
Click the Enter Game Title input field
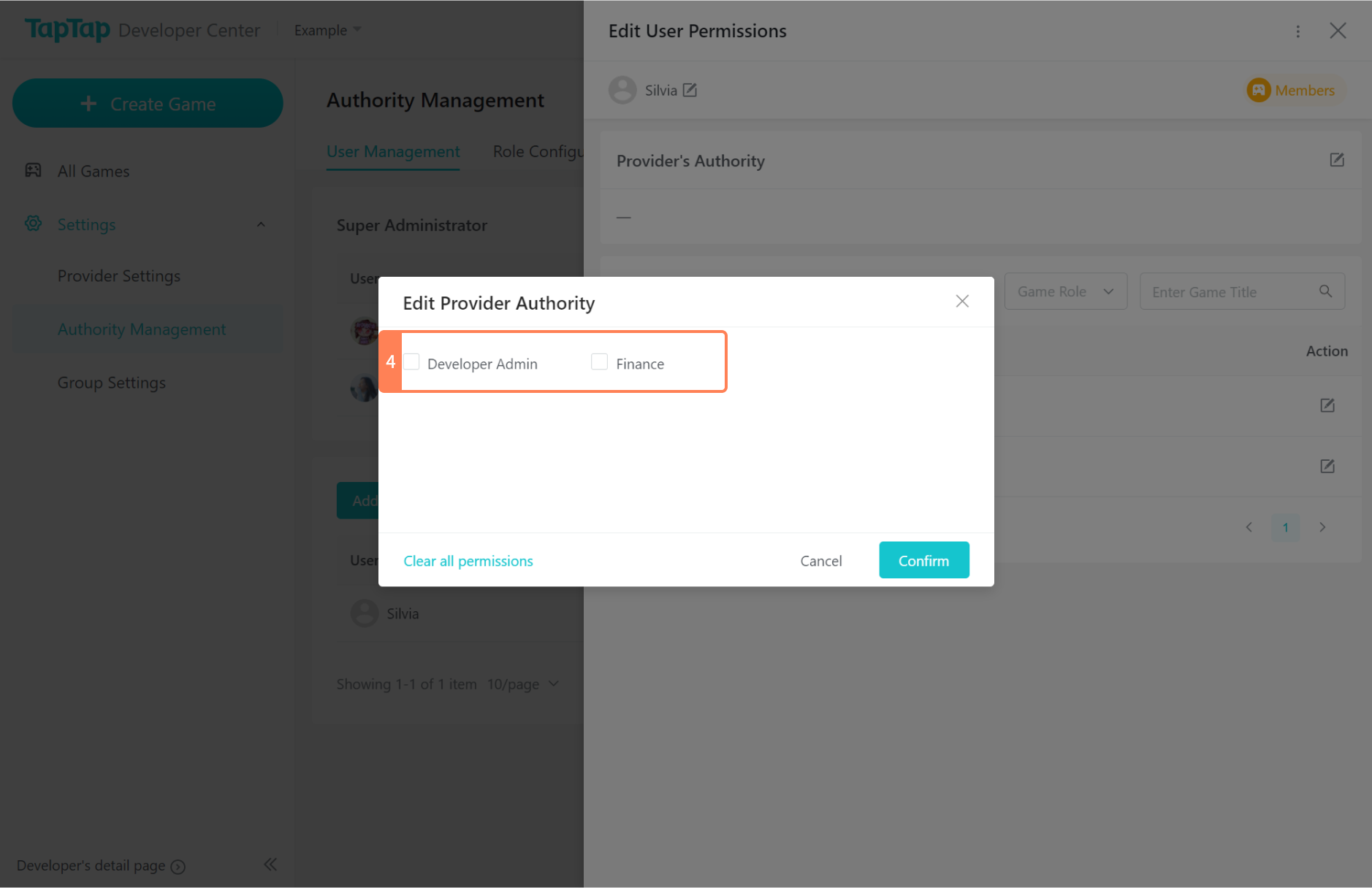[x=1231, y=292]
